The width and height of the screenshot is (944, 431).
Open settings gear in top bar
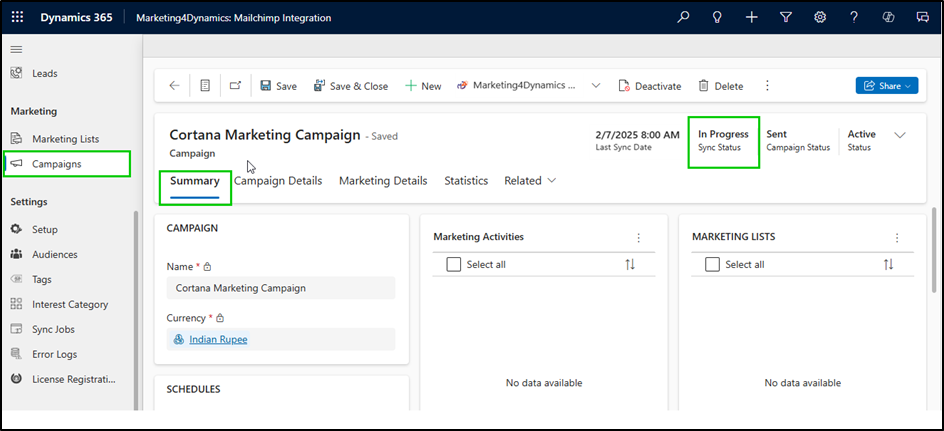point(820,18)
